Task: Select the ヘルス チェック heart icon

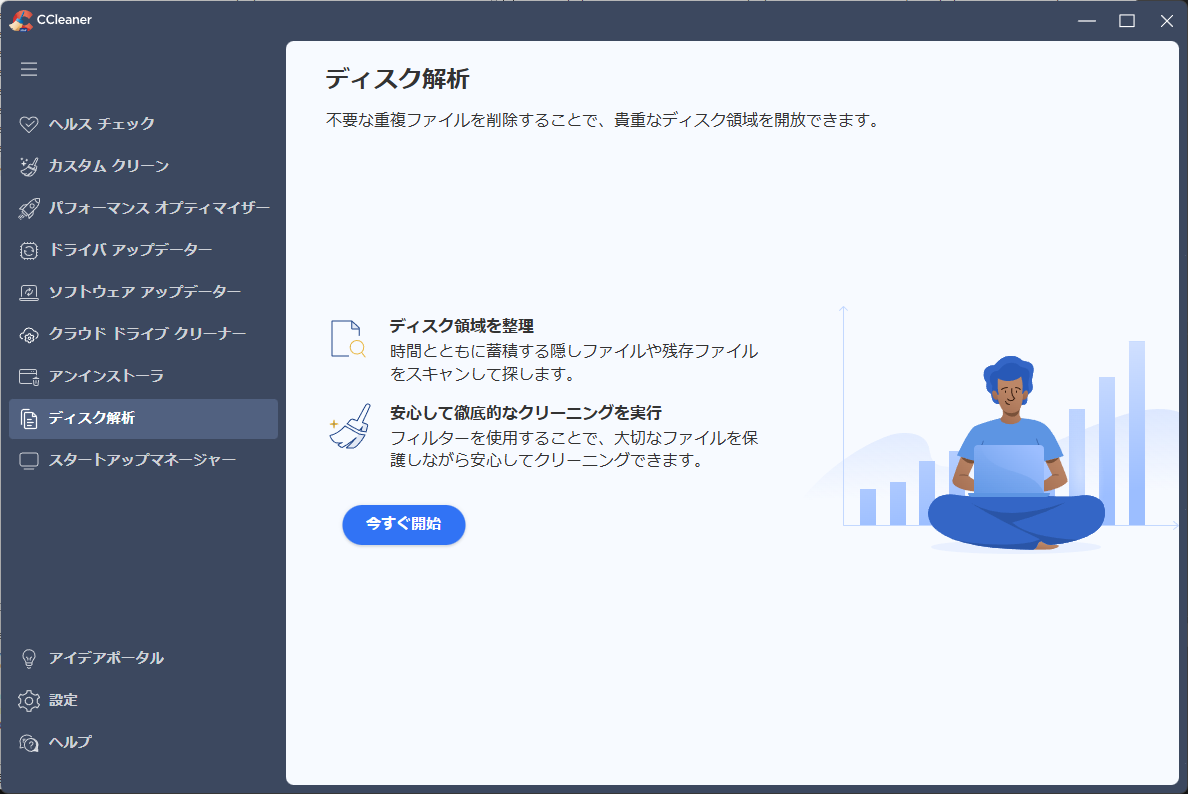Action: tap(28, 124)
